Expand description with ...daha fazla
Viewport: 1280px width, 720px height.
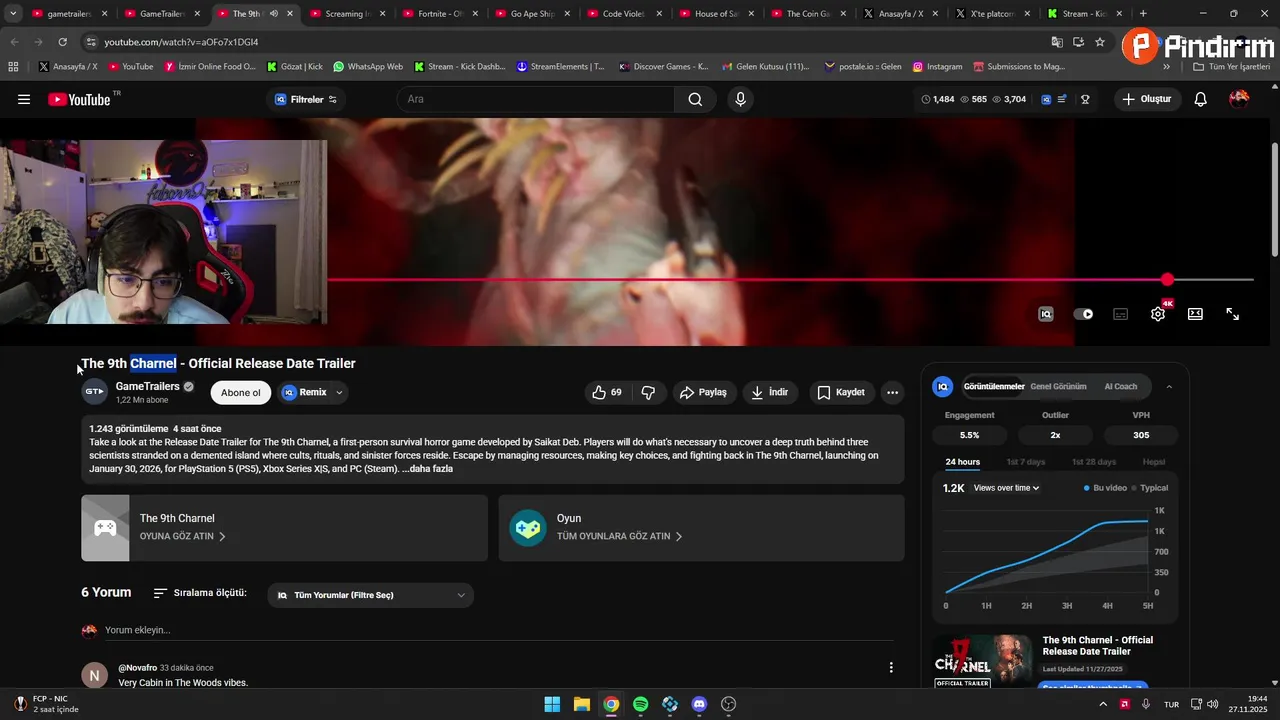427,468
